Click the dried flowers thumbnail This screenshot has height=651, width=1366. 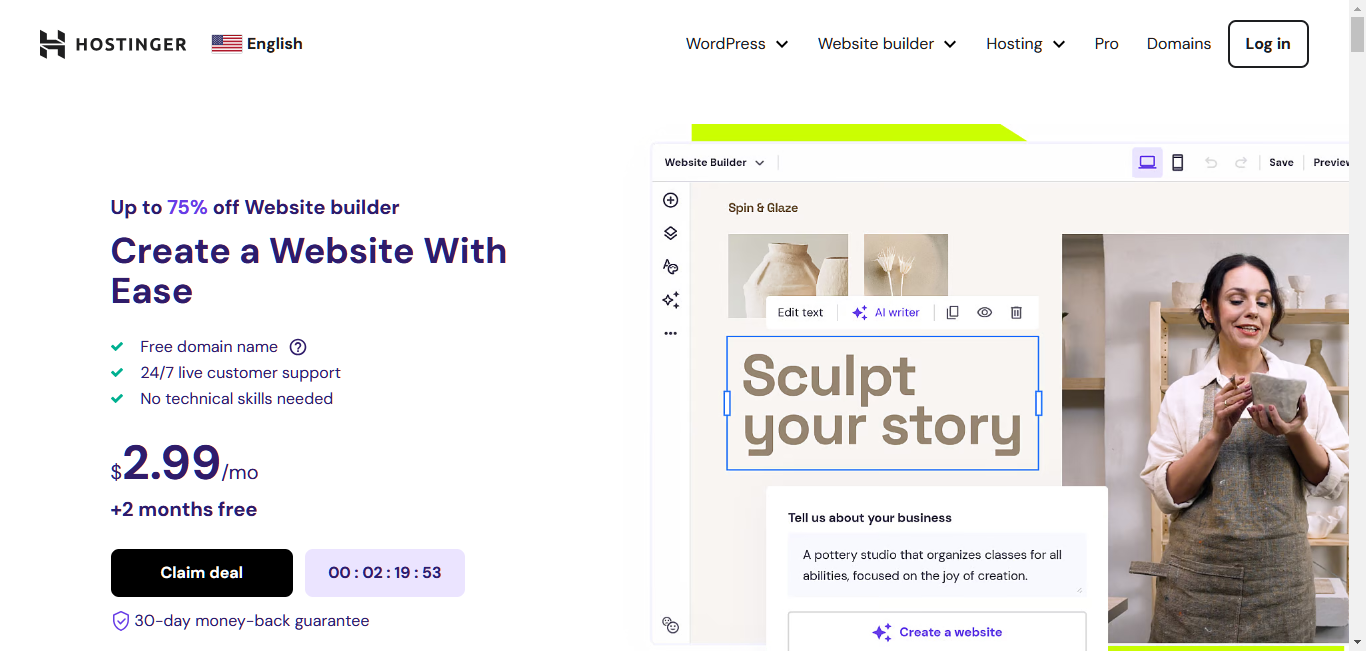pos(906,266)
